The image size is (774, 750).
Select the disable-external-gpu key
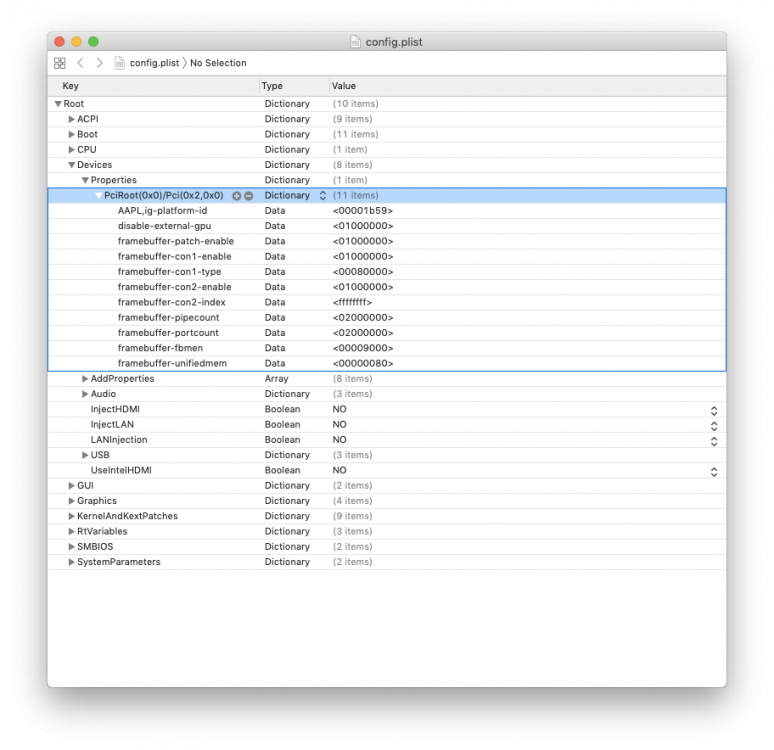[164, 226]
